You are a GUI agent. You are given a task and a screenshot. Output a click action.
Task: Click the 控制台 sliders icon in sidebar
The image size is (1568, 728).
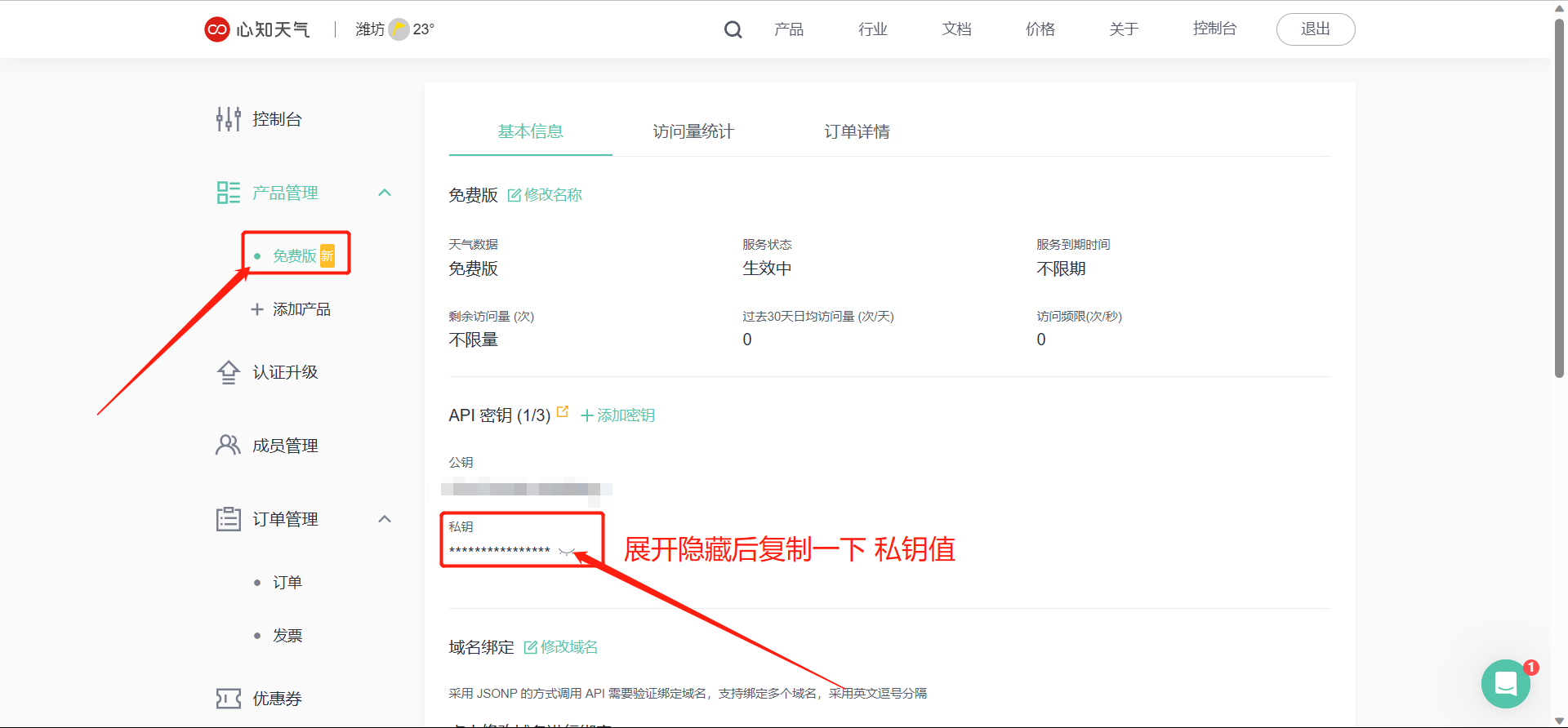(229, 119)
